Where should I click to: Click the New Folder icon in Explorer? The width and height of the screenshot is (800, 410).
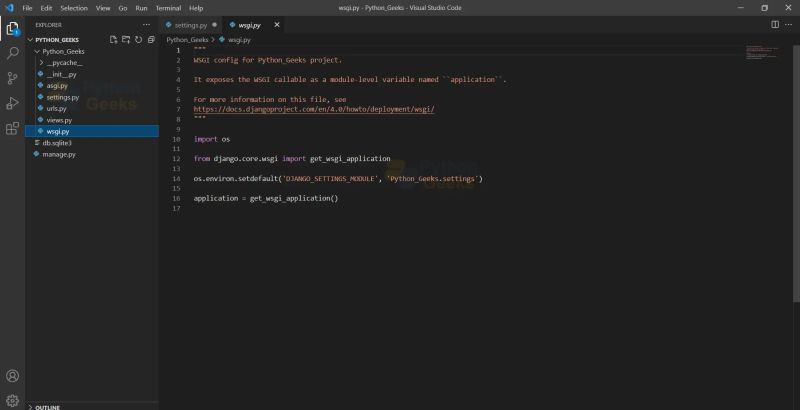pyautogui.click(x=126, y=39)
